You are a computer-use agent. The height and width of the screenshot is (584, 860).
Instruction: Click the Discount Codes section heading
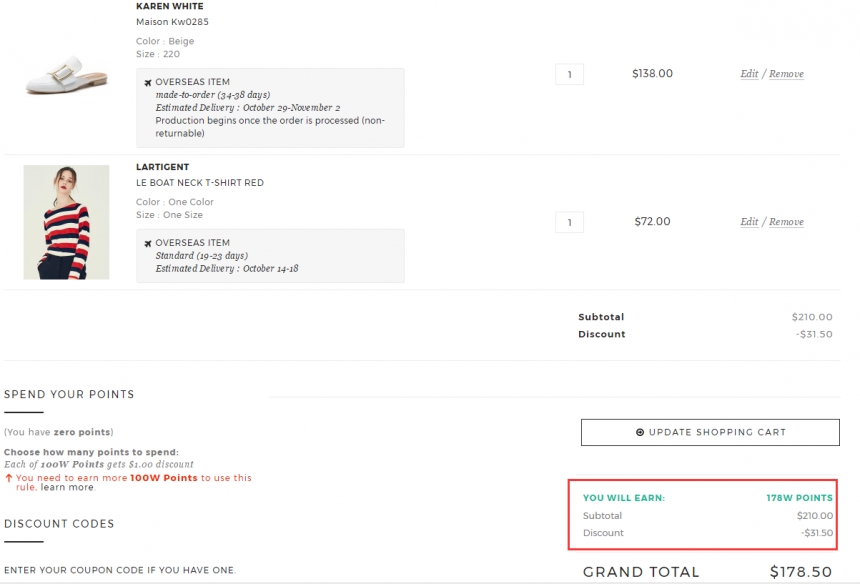59,524
